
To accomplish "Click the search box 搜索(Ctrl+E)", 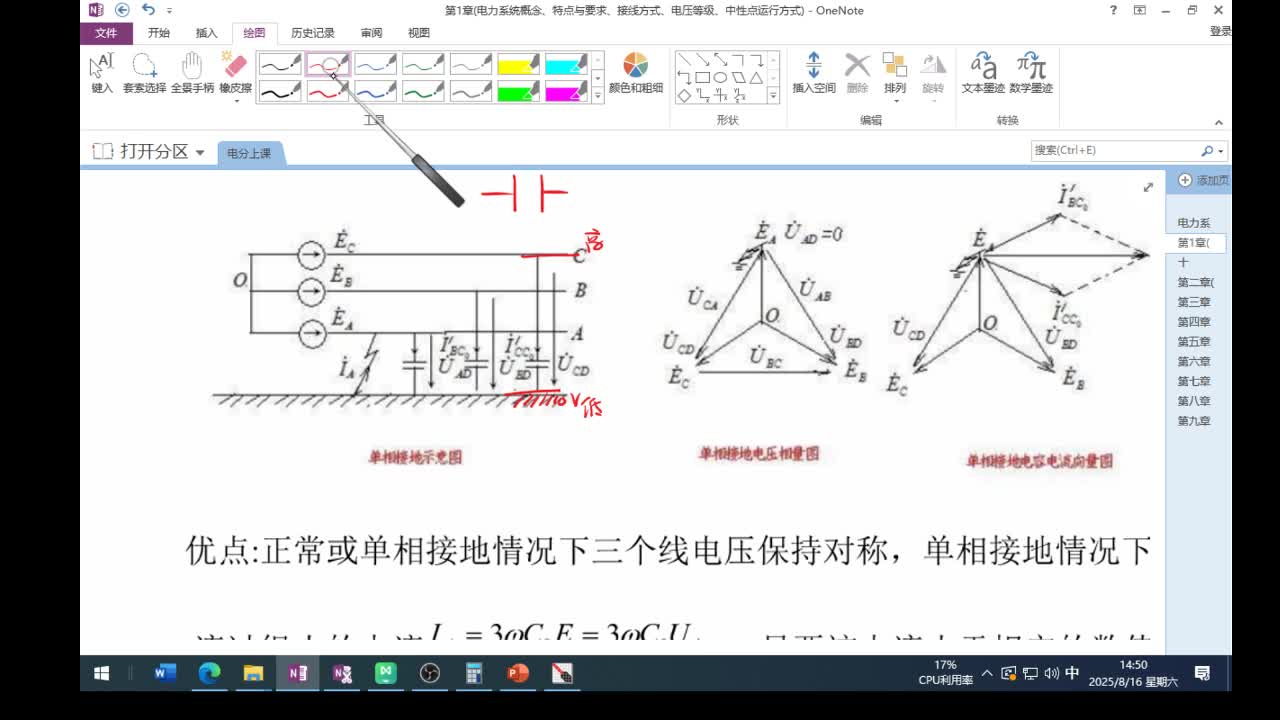I will pyautogui.click(x=1113, y=150).
